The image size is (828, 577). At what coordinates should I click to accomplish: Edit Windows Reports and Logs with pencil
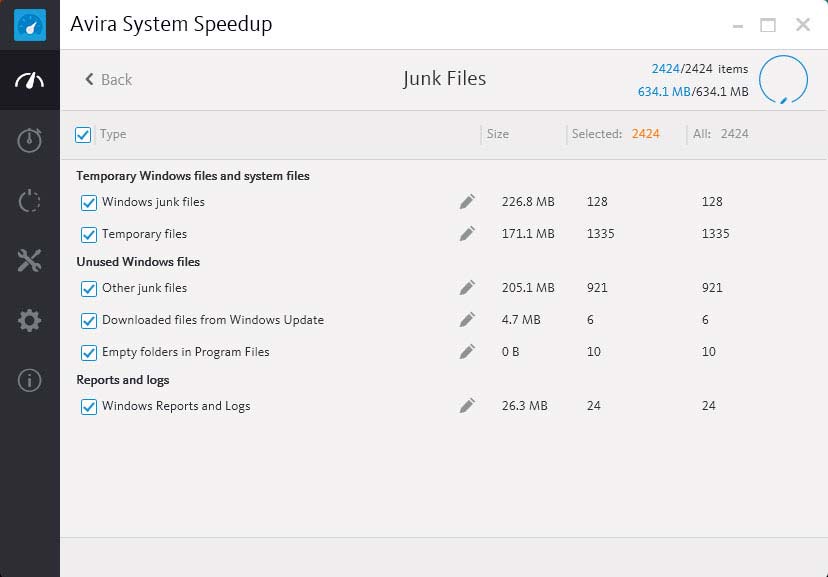point(467,406)
